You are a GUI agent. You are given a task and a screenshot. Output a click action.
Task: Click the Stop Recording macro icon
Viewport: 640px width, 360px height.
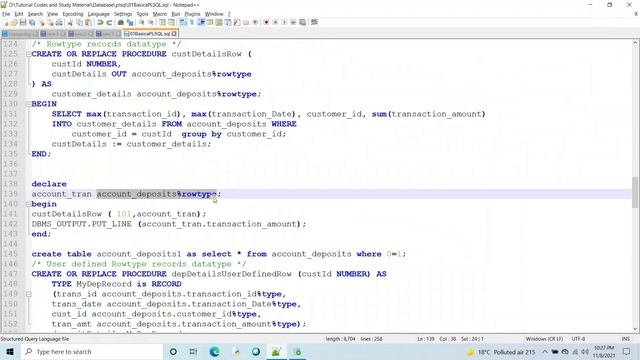tap(276, 22)
